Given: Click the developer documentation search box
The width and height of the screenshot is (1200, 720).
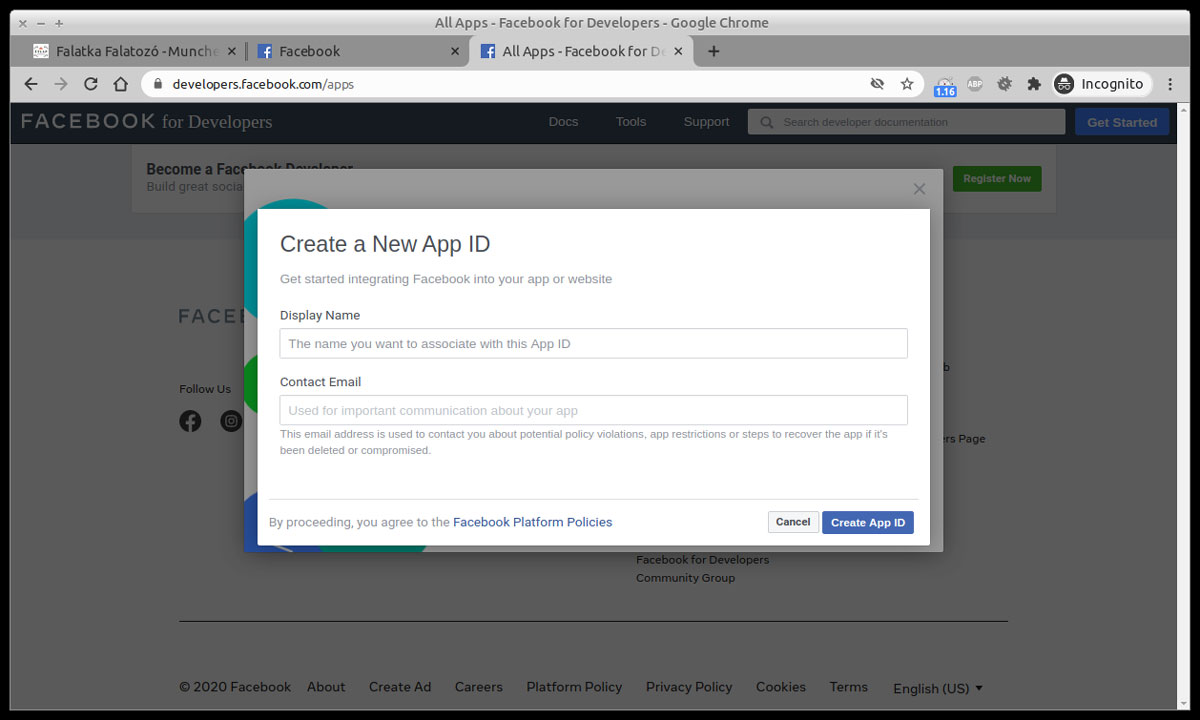Looking at the screenshot, I should (x=910, y=122).
